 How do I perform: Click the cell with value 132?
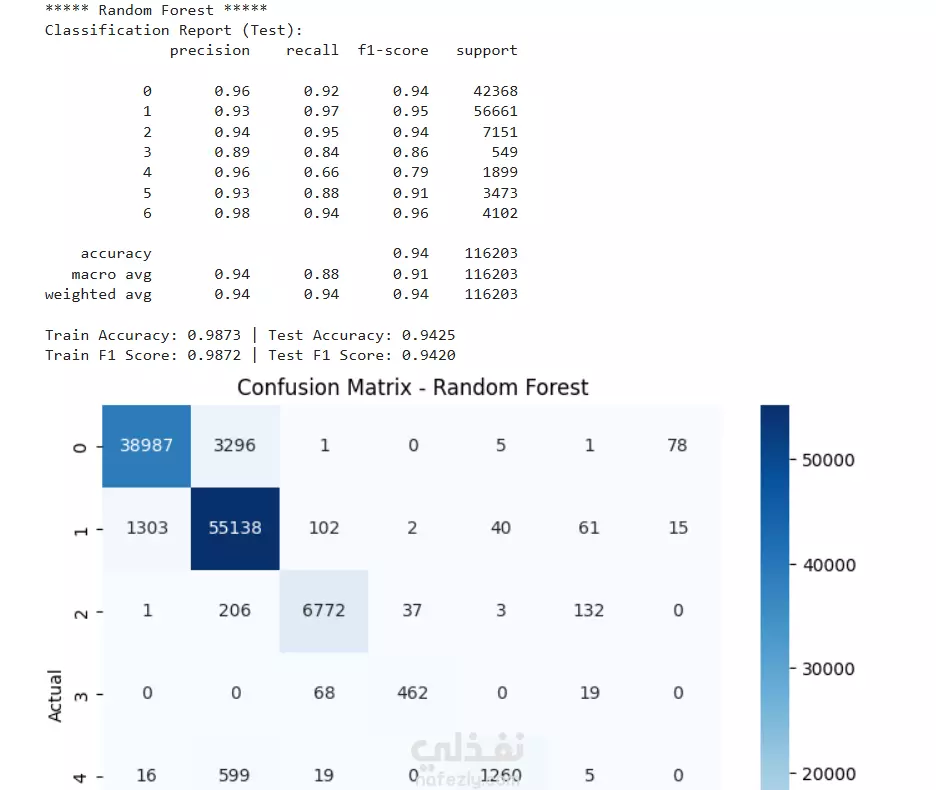[x=589, y=611]
